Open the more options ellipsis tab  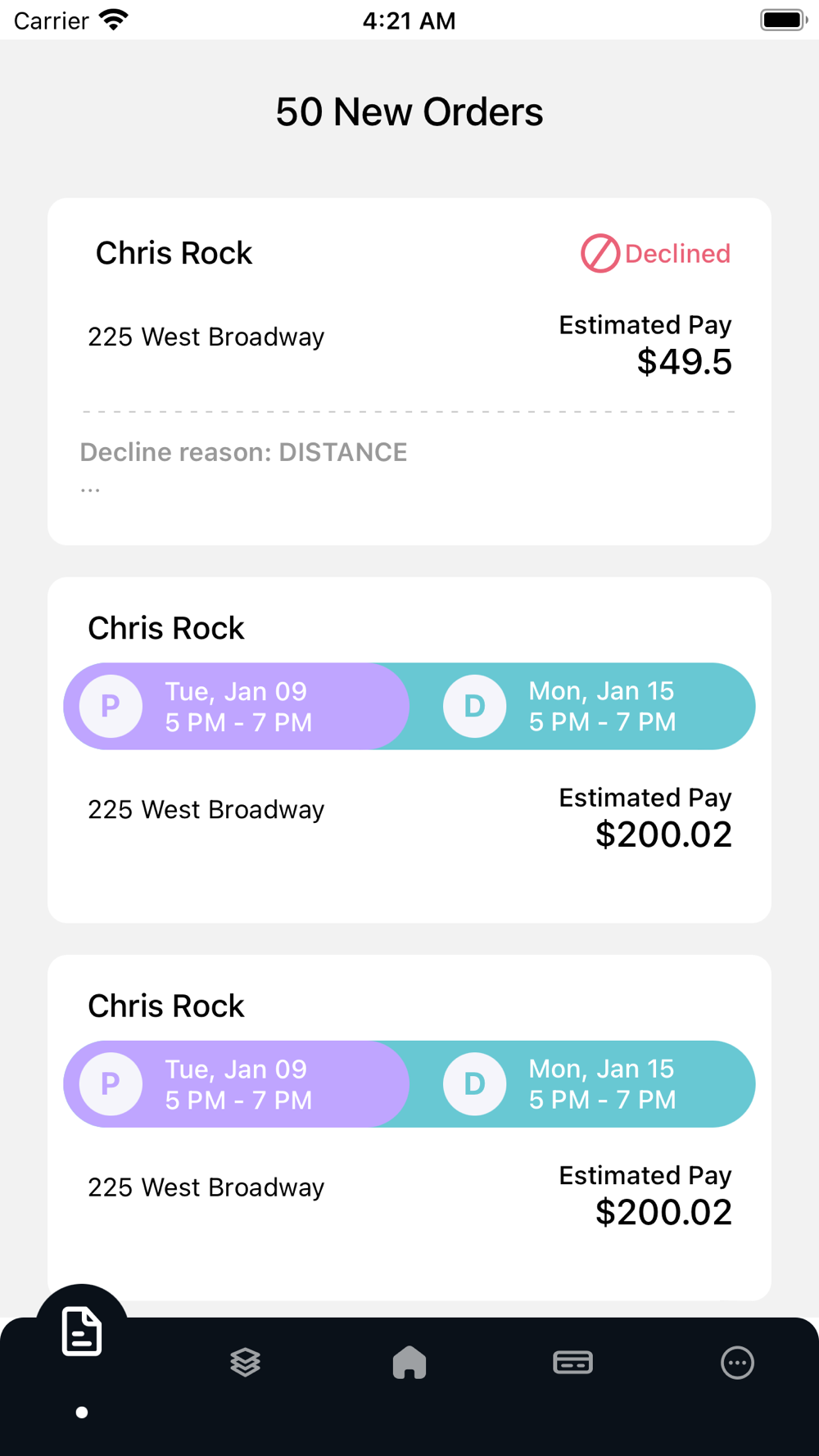(737, 1363)
